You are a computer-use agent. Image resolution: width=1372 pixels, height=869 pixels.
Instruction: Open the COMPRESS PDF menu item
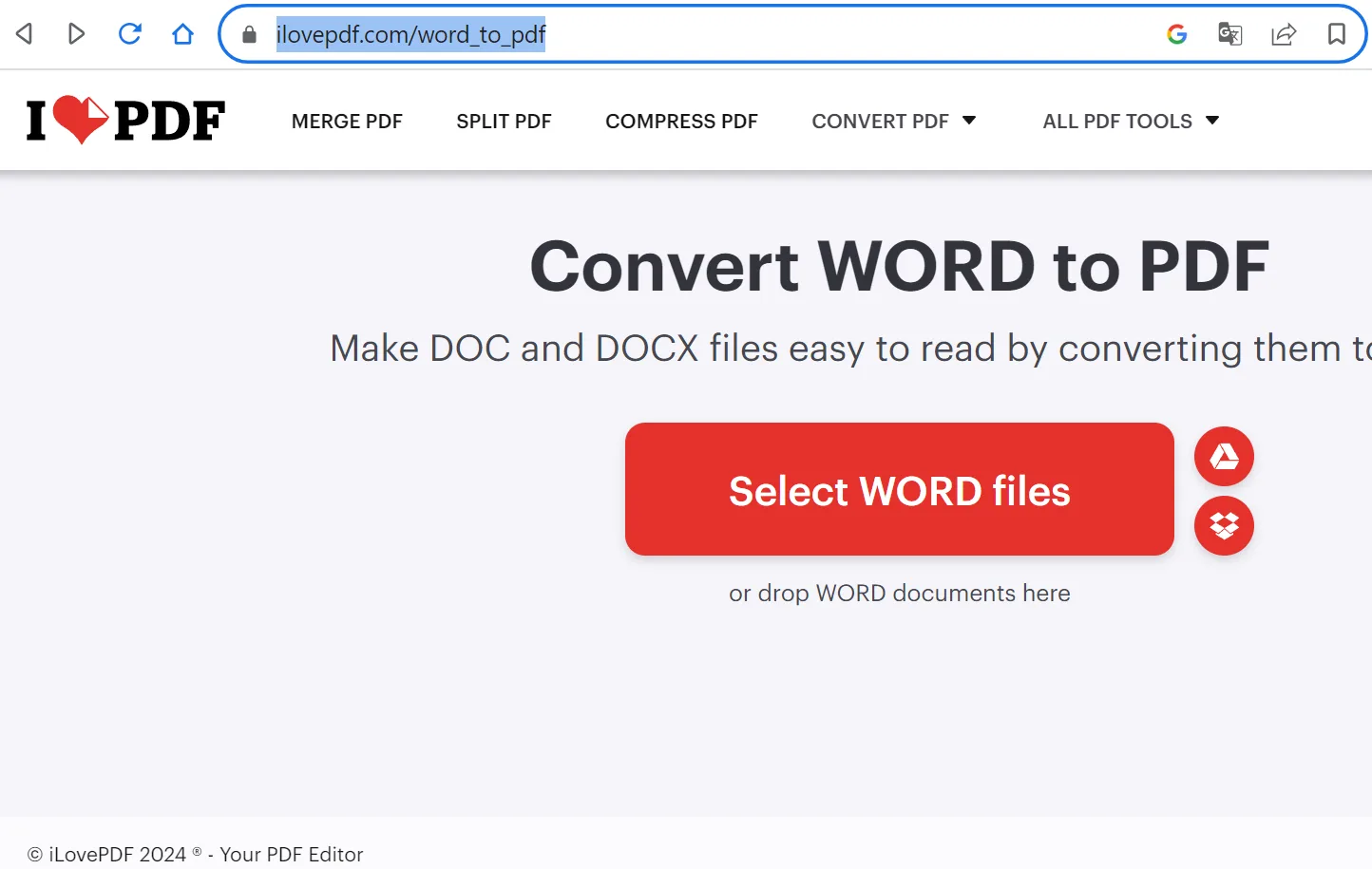pyautogui.click(x=681, y=122)
